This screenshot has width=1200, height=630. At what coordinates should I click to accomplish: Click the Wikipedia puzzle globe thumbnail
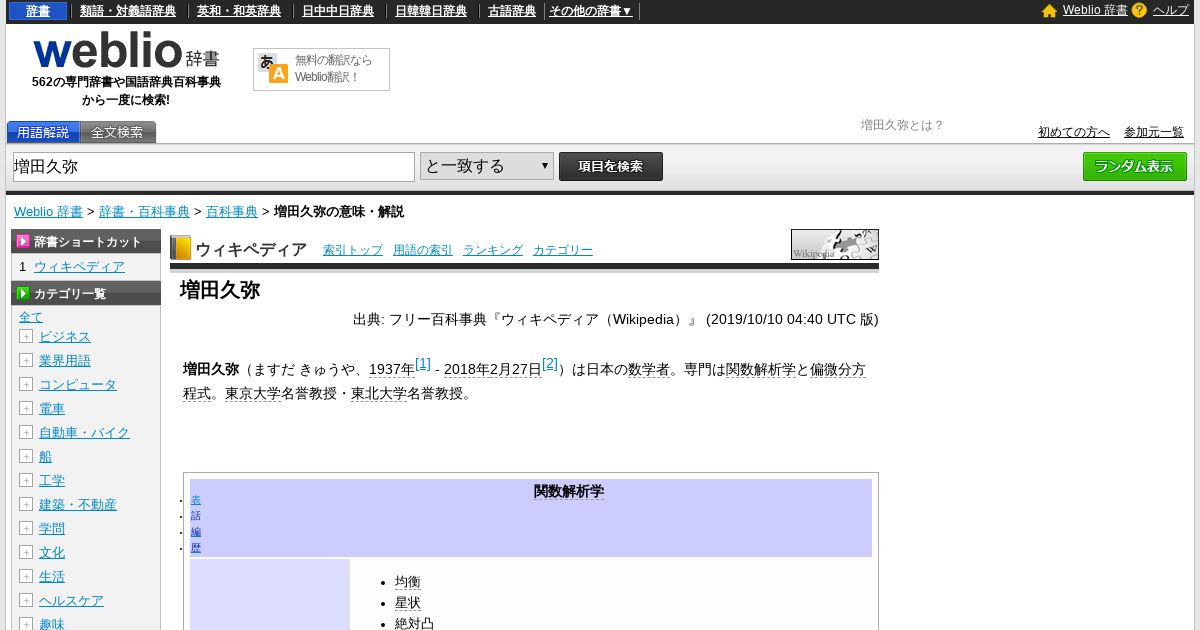pos(835,245)
